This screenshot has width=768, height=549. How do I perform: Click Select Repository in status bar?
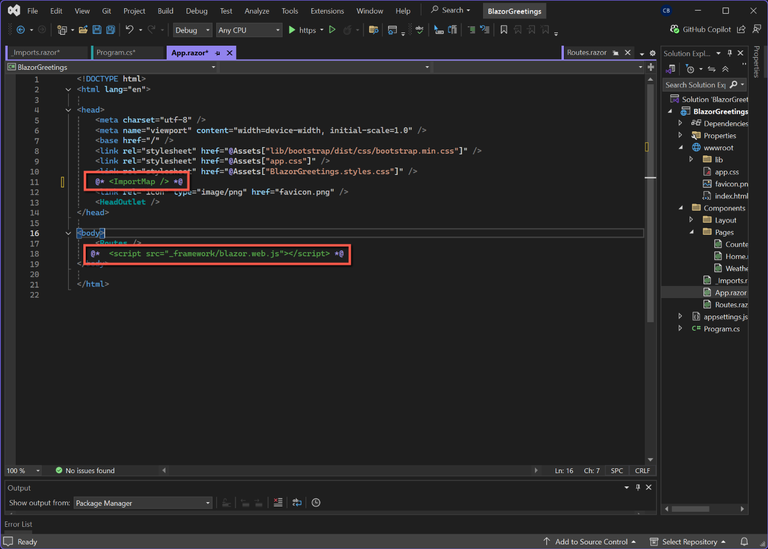(x=689, y=541)
